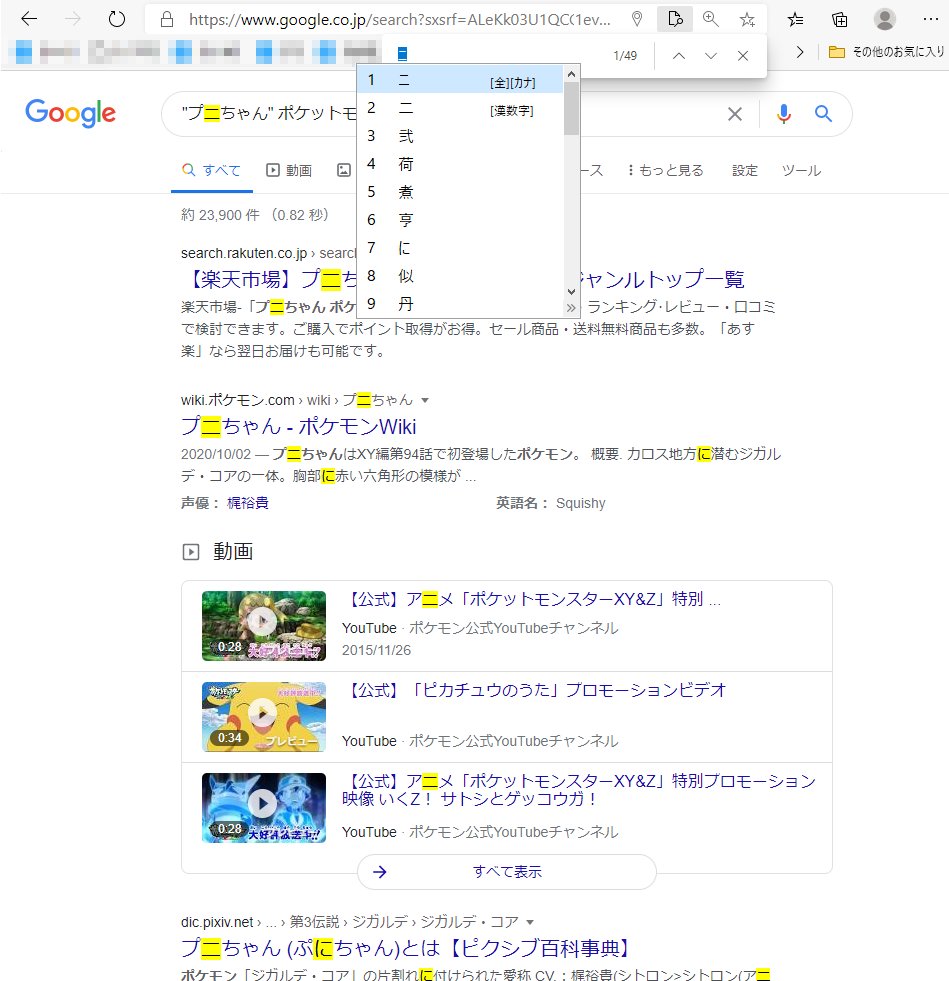The image size is (949, 981).
Task: Choose IME candidate 7 に
Action: 460,248
